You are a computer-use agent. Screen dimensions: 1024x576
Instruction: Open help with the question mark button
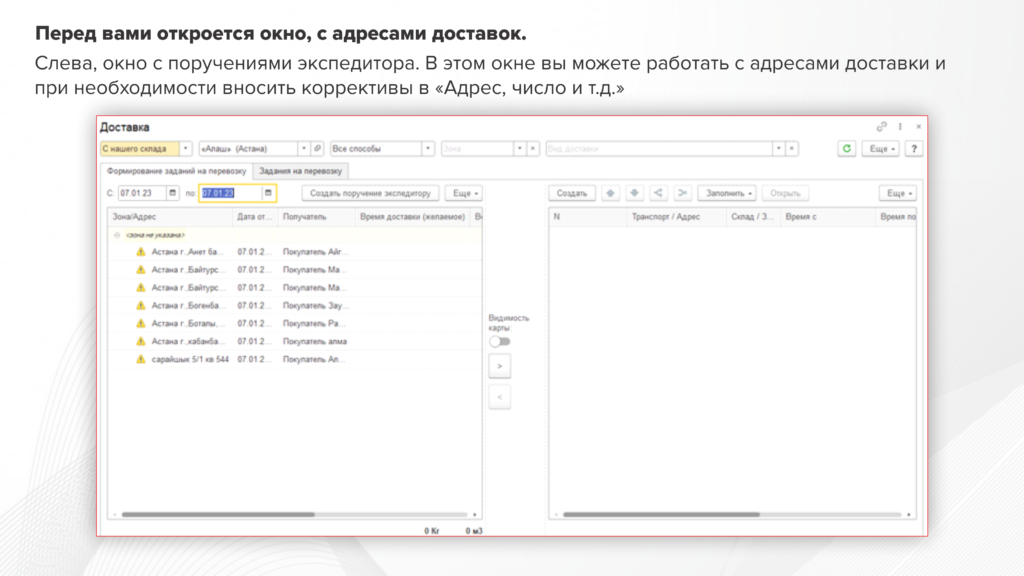(914, 149)
